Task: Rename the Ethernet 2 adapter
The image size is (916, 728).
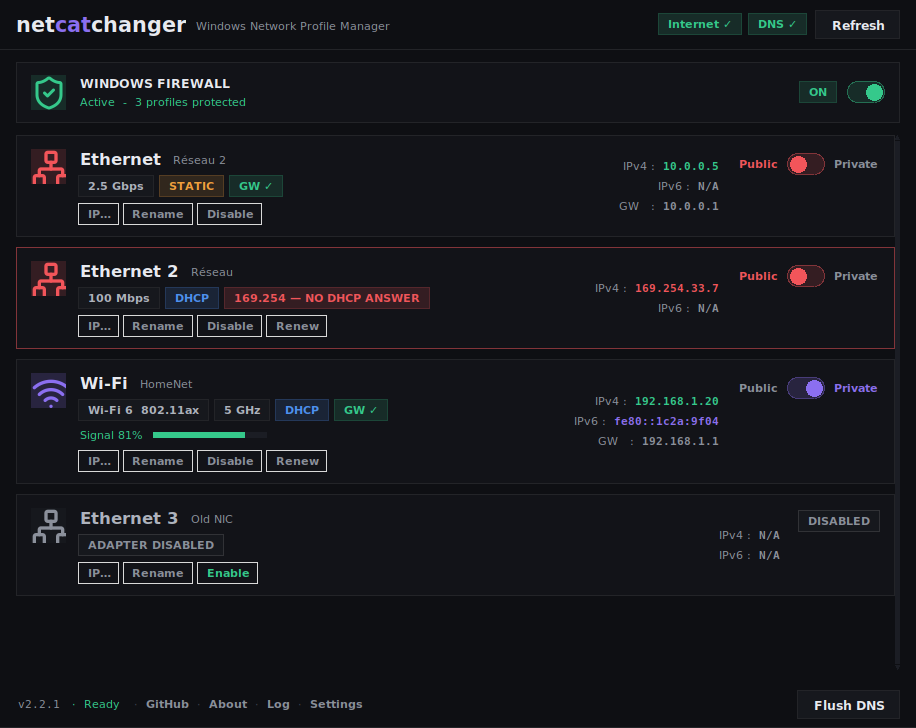Action: (158, 326)
